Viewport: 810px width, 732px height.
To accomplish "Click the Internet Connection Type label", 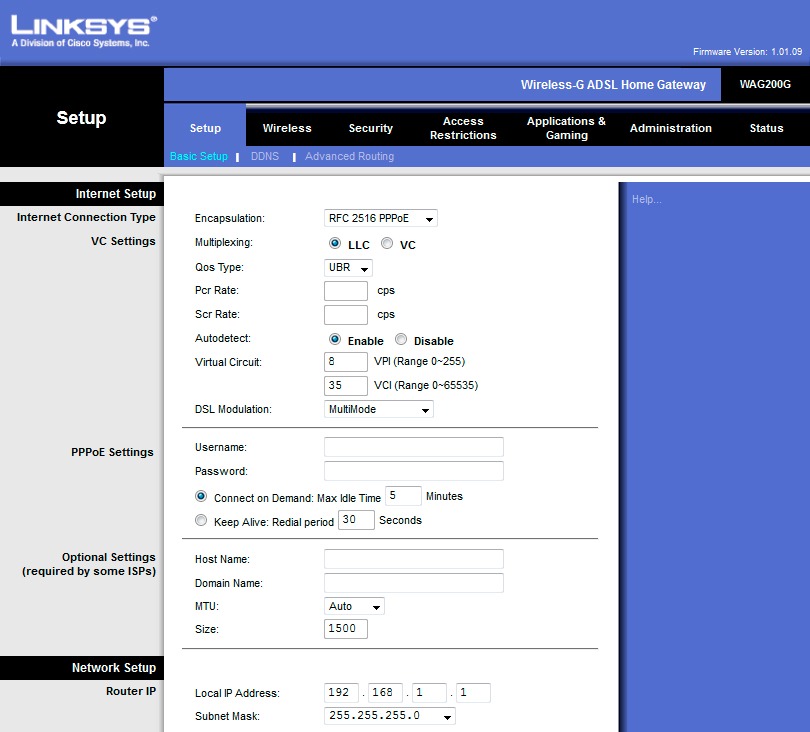I will [86, 217].
